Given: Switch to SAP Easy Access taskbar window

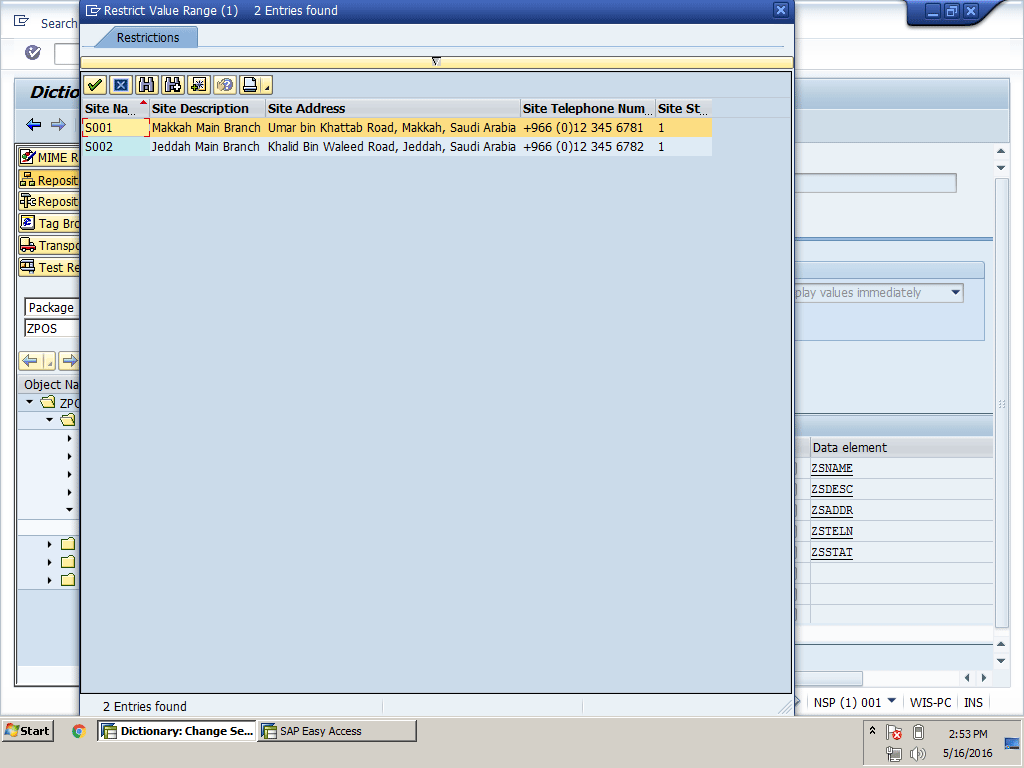Looking at the screenshot, I should click(x=337, y=731).
